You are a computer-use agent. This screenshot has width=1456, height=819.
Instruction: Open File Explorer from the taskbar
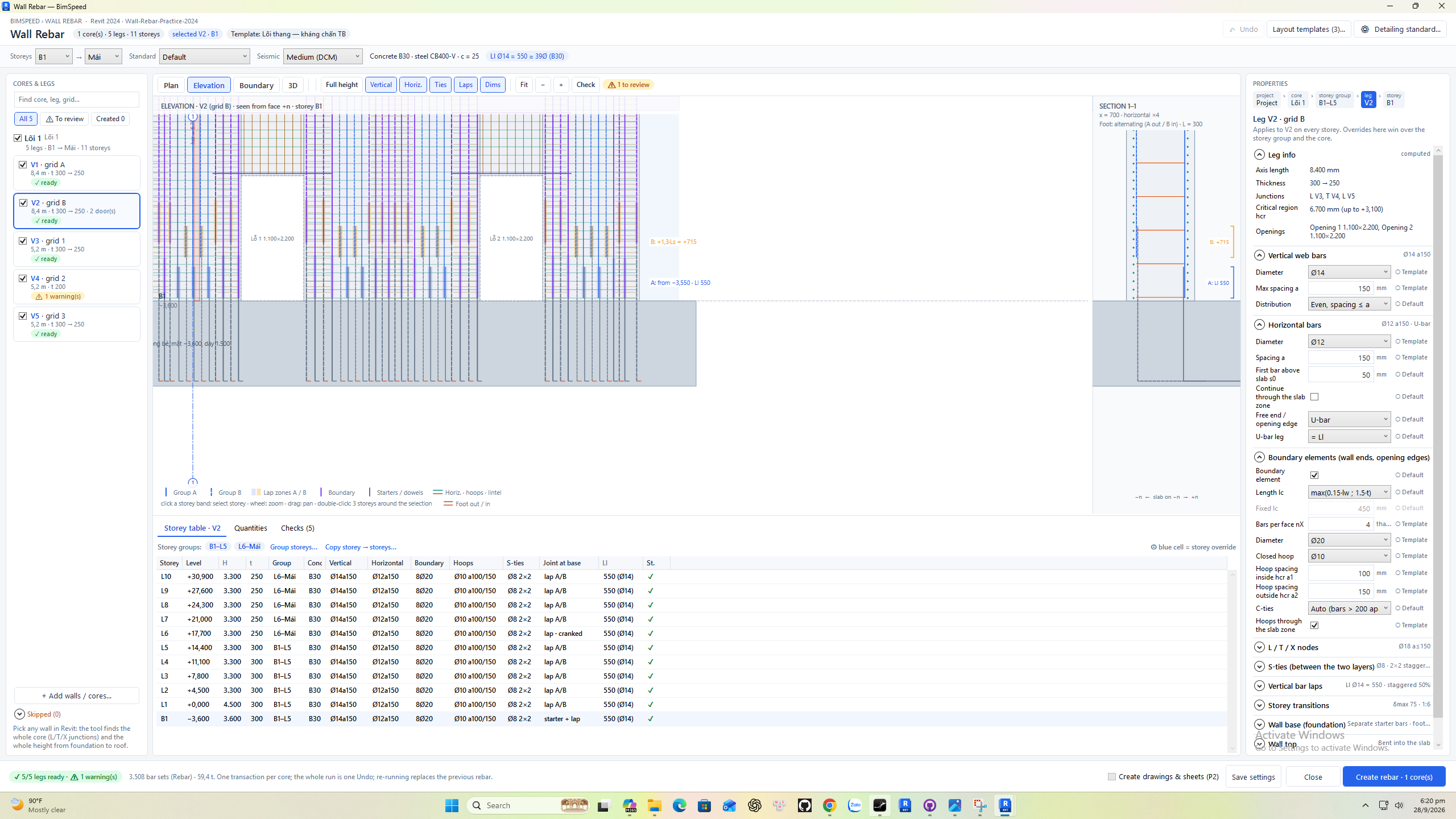point(655,805)
